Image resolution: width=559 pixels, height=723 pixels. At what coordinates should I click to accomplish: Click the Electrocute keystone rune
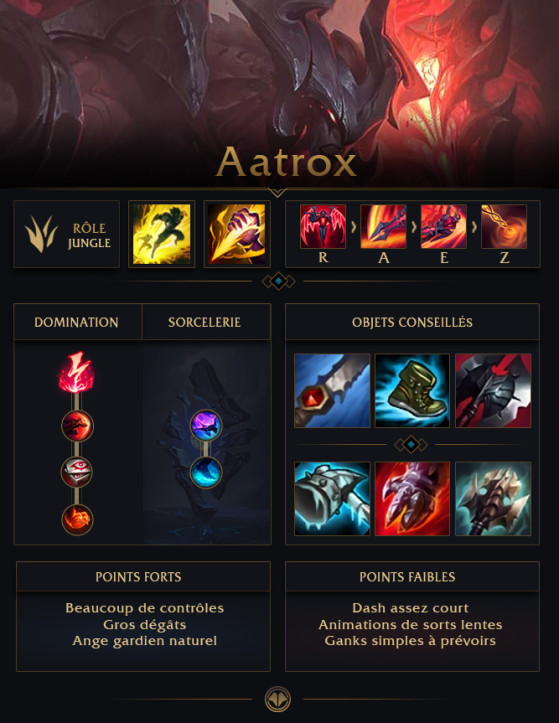click(77, 373)
